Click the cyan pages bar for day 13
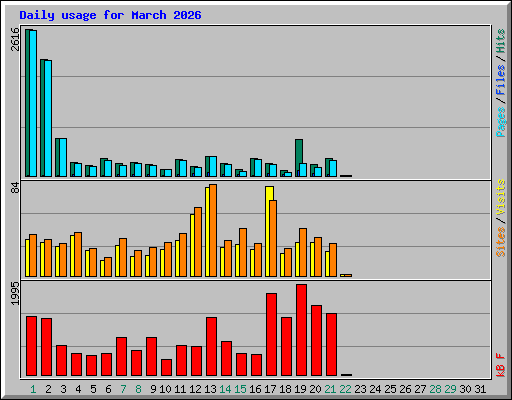 coord(213,166)
